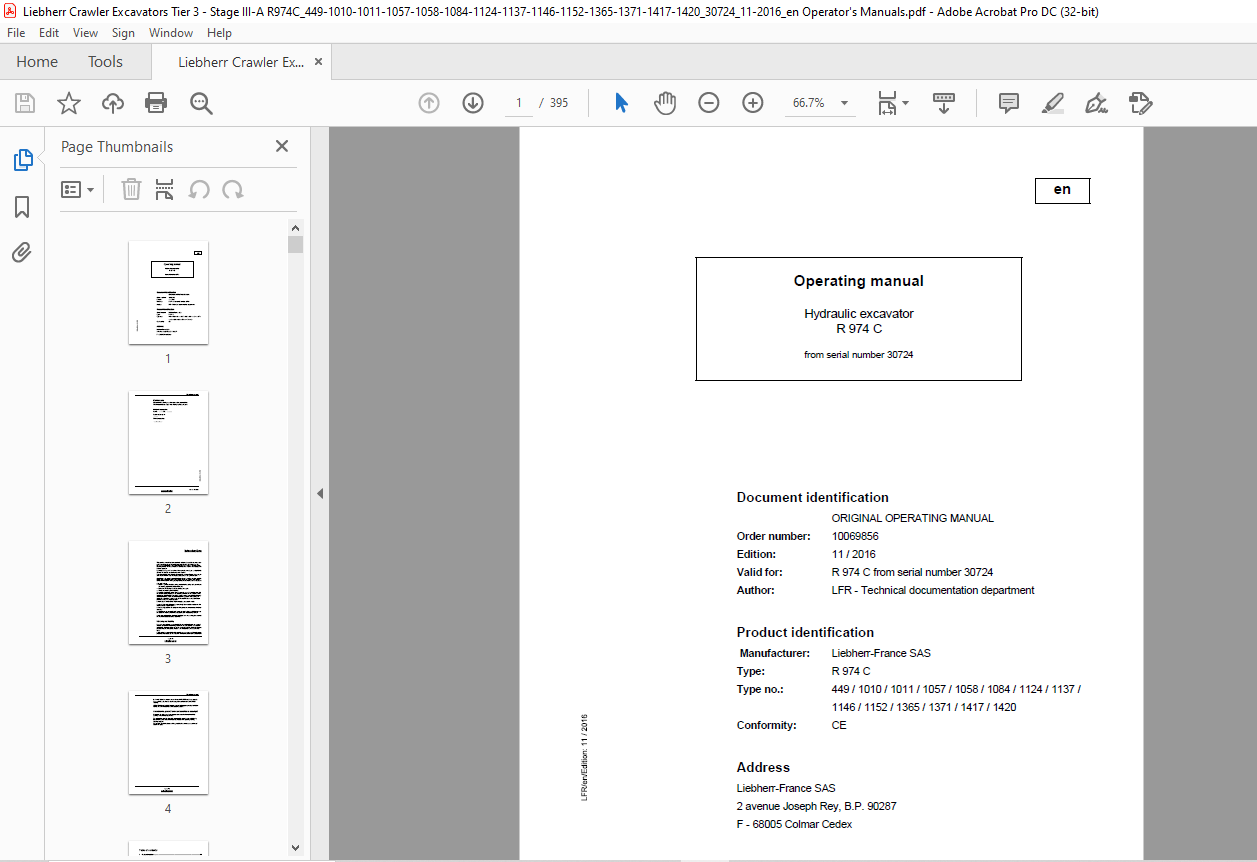Screen dimensions: 1257x862
Task: Bookmark file with the star icon
Action: click(69, 103)
